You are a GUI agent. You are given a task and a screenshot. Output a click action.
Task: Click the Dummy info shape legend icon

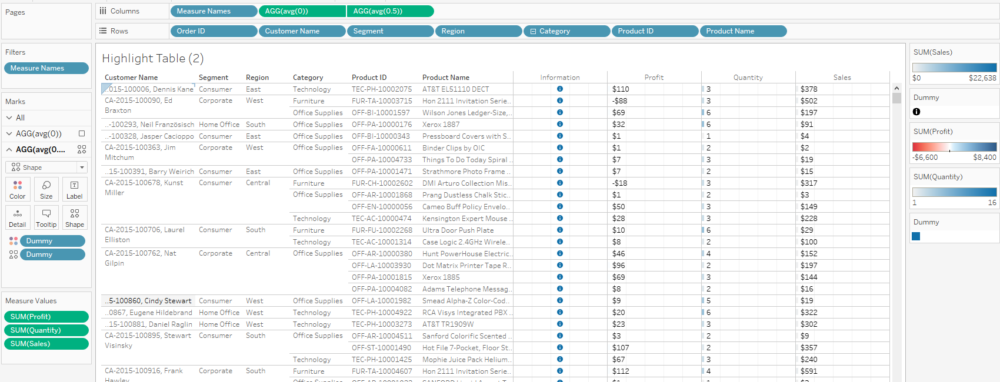[x=916, y=112]
